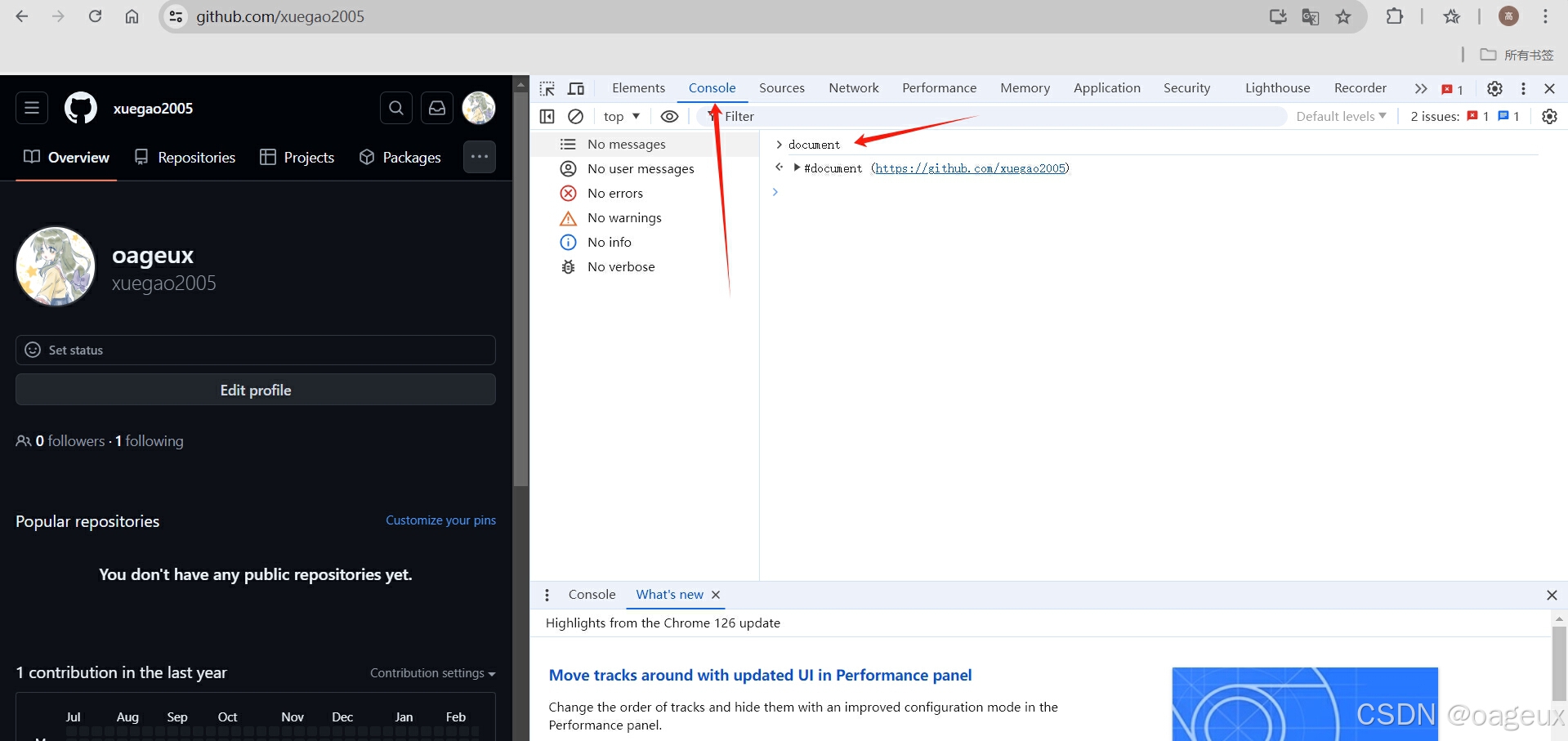Viewport: 1568px width, 741px height.
Task: Open Chrome three-dot menu
Action: (1545, 16)
